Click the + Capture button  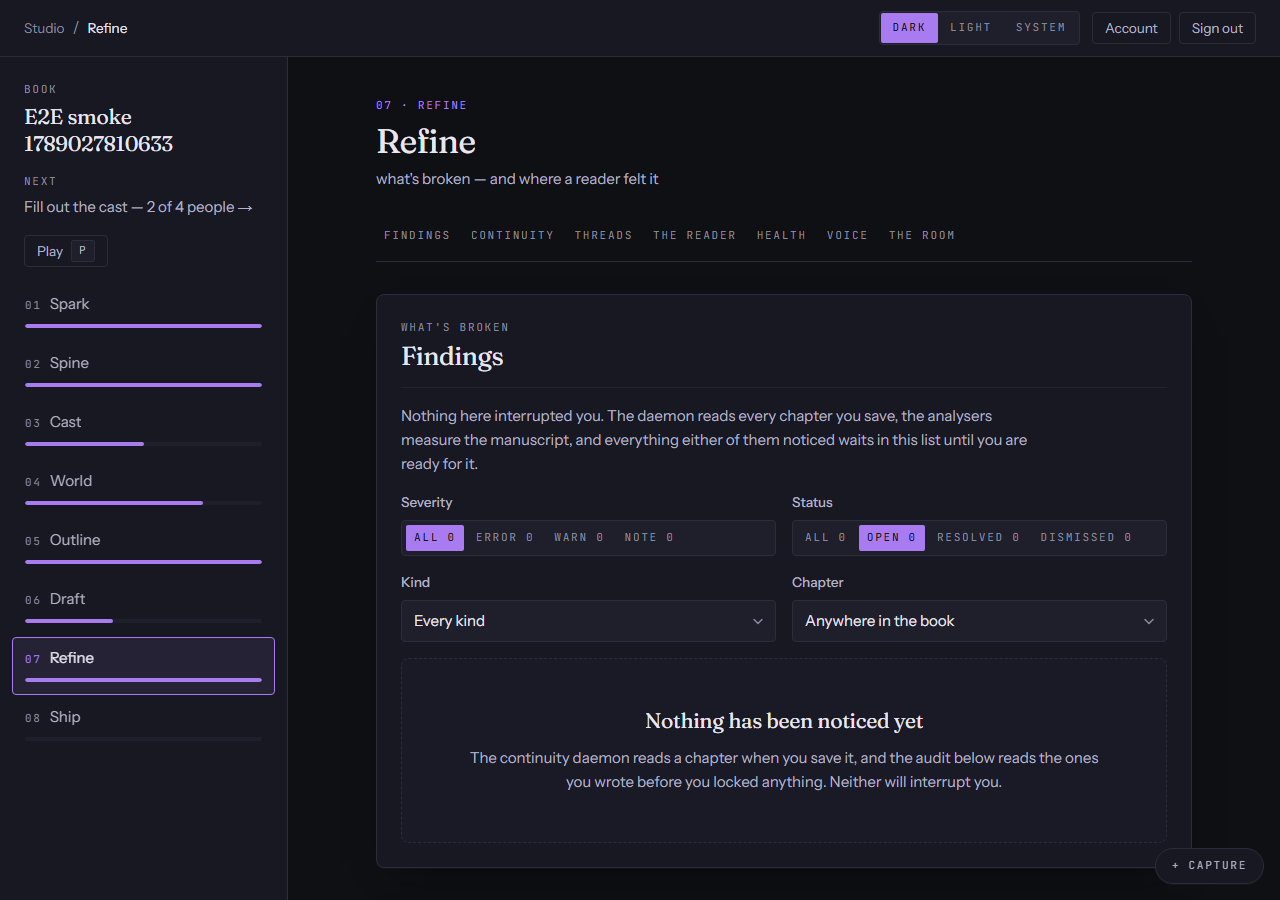click(x=1209, y=866)
